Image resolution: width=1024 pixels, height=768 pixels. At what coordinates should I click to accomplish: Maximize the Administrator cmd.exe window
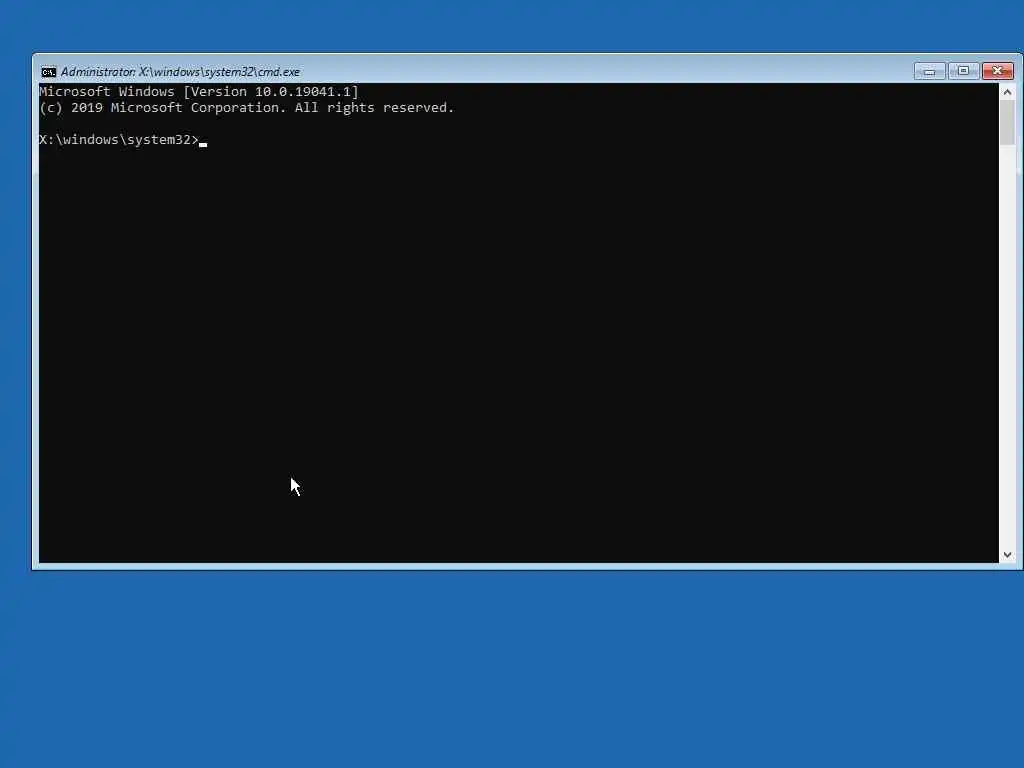963,71
